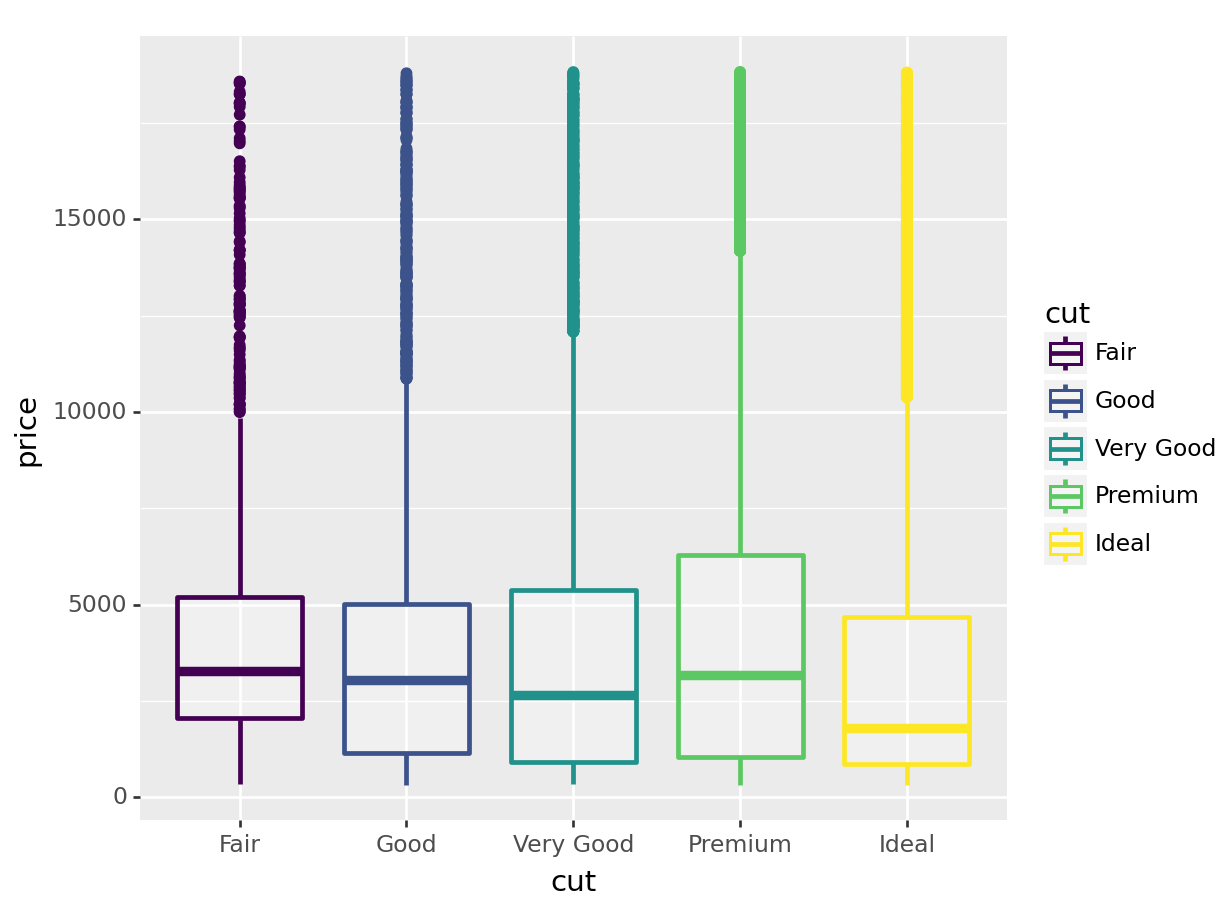This screenshot has width=1228, height=921.
Task: Select the Very Good legend key icon
Action: click(x=1065, y=449)
